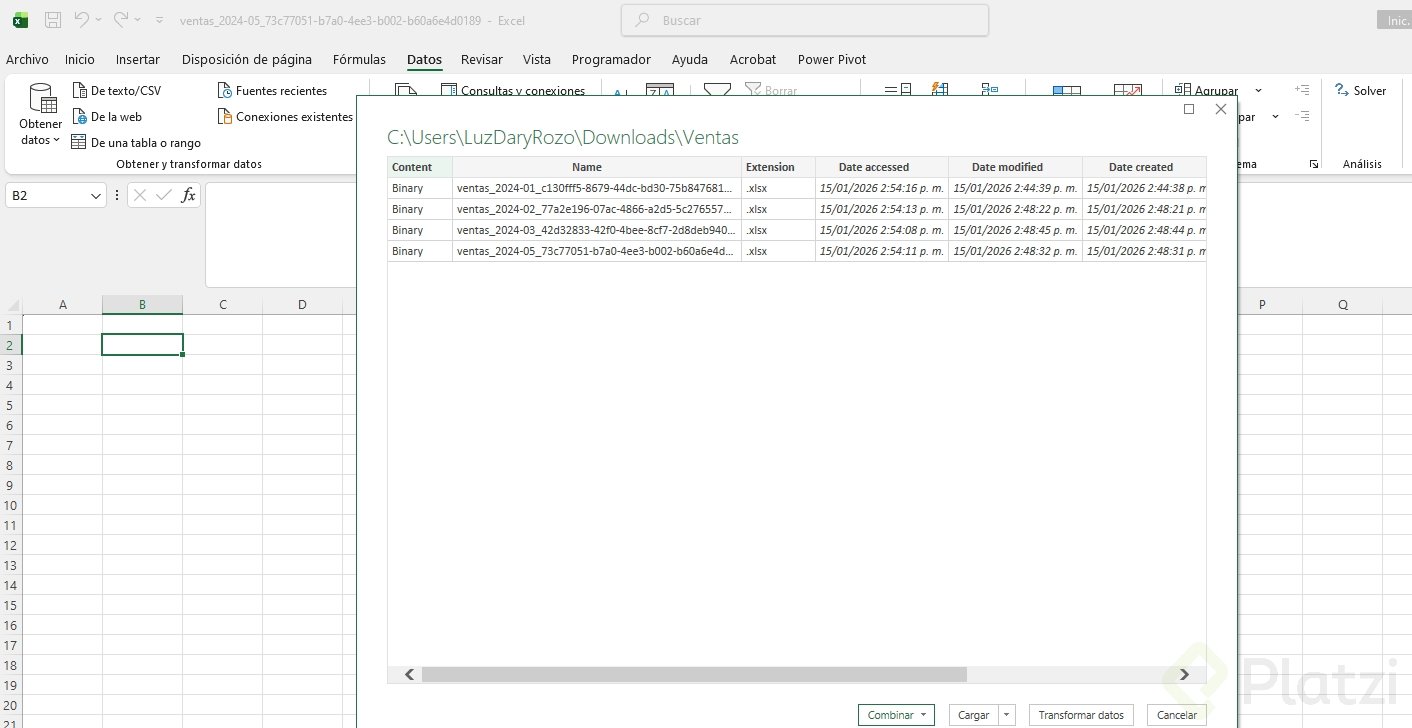1412x728 pixels.
Task: Click the insert function fx icon
Action: pyautogui.click(x=188, y=196)
